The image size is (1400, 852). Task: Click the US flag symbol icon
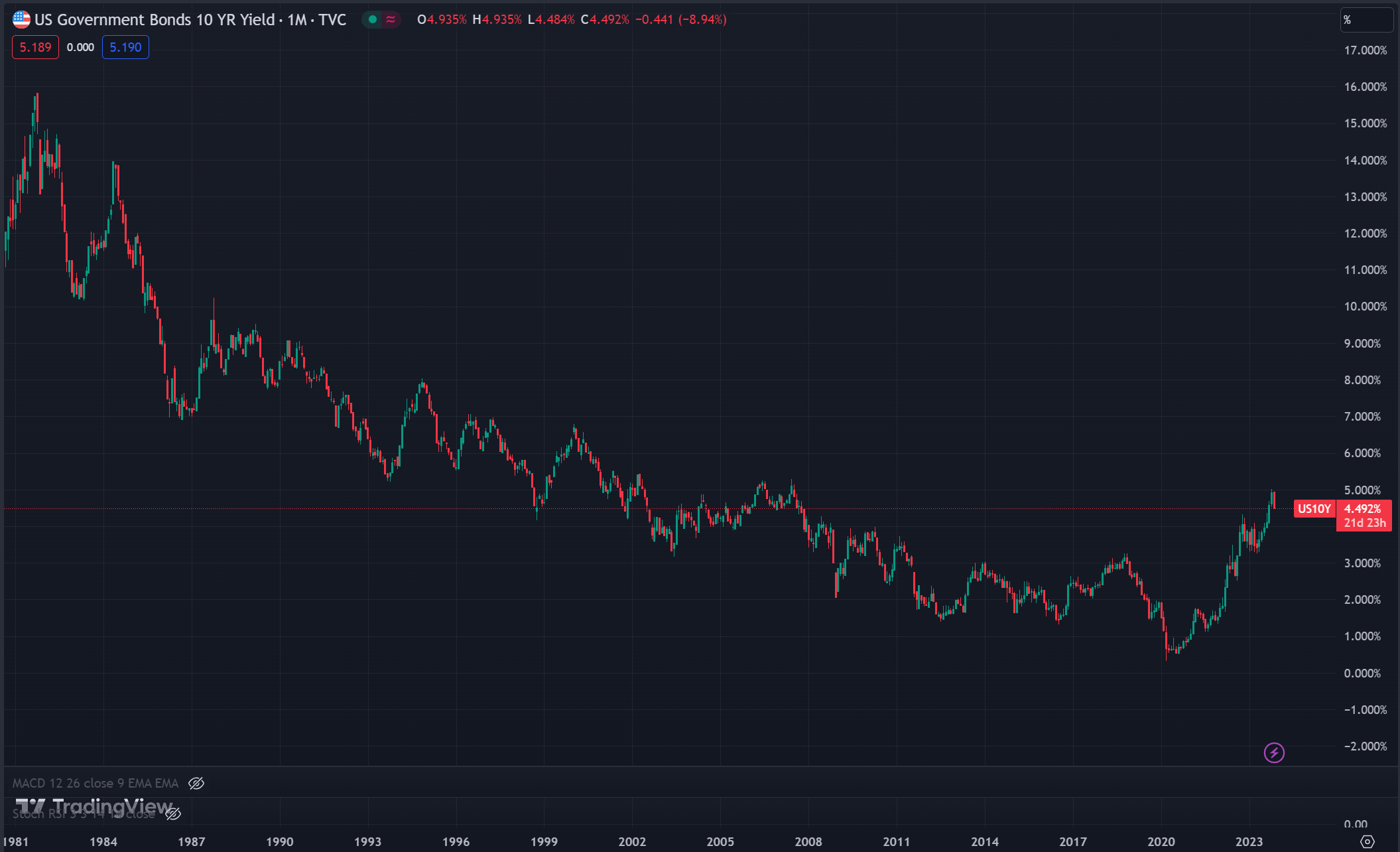[21, 19]
